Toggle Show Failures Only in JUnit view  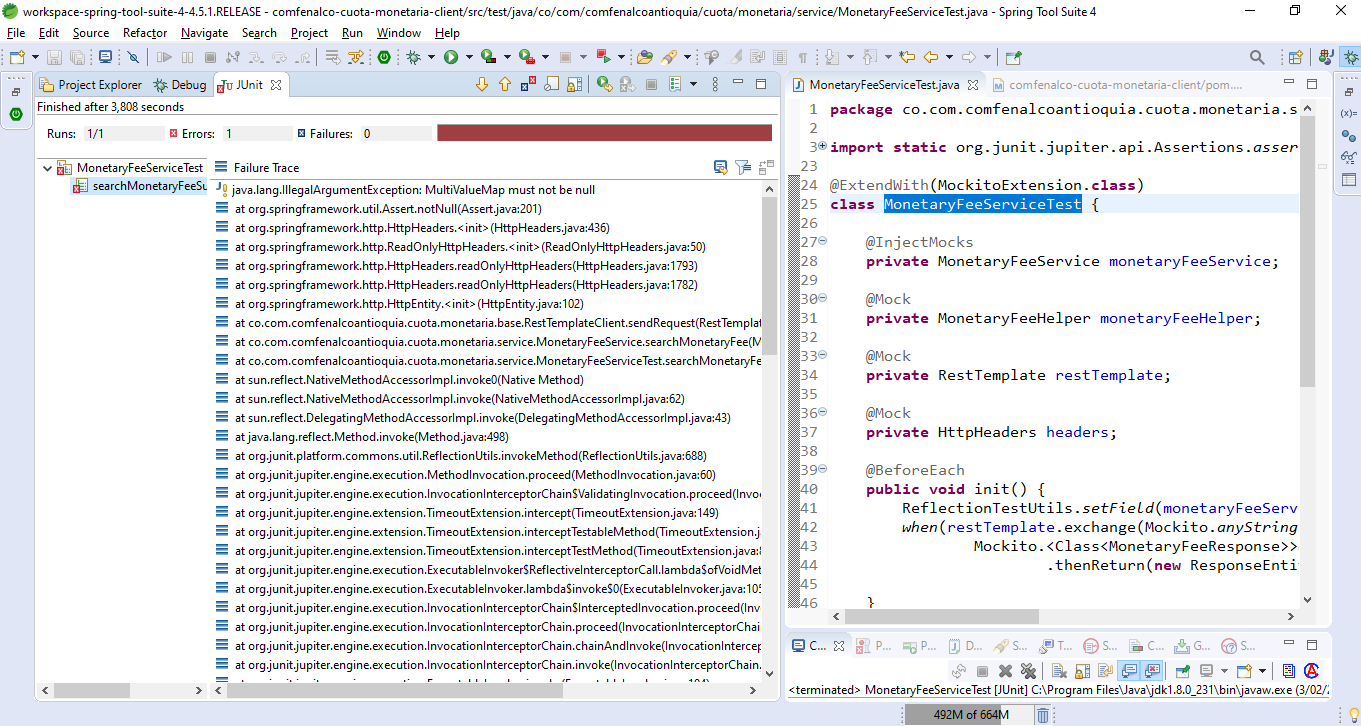(528, 84)
